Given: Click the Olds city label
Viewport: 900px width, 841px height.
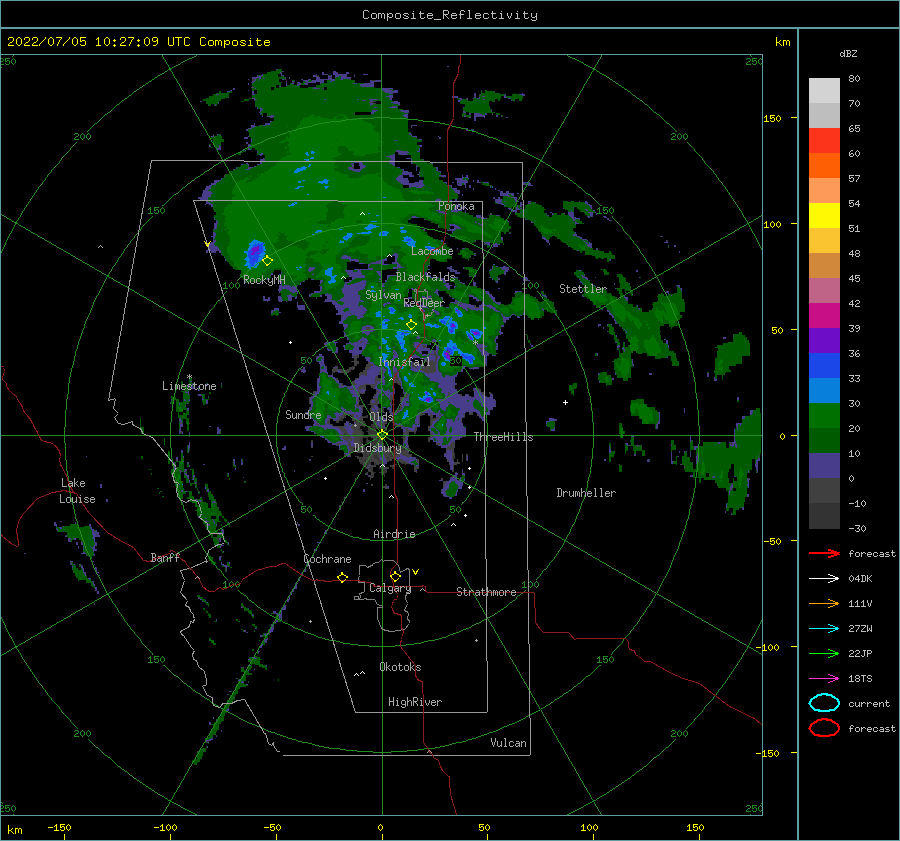Looking at the screenshot, I should coord(381,416).
